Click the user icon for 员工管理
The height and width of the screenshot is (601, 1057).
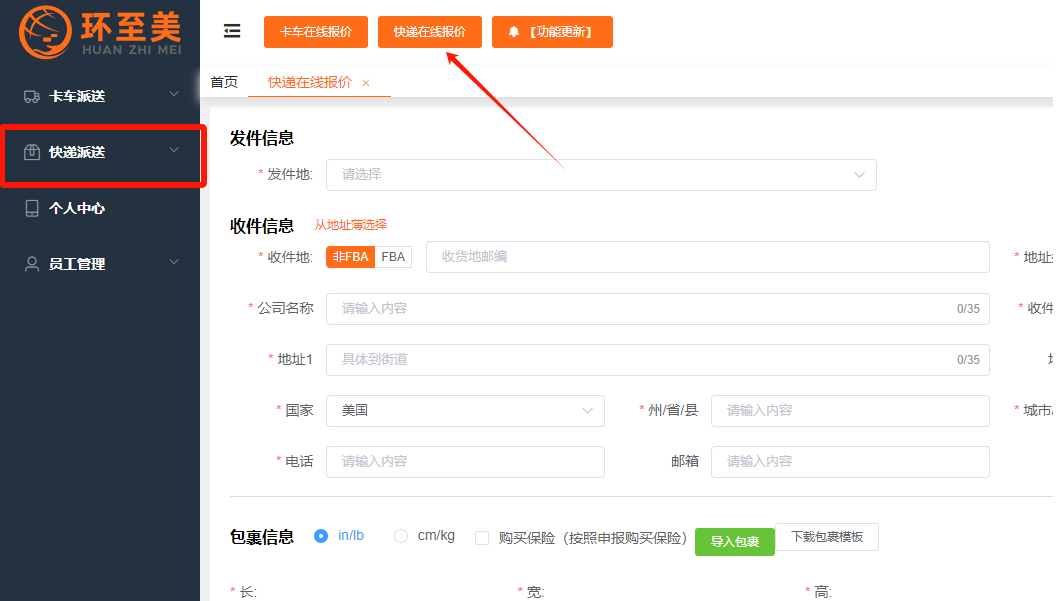pyautogui.click(x=31, y=264)
